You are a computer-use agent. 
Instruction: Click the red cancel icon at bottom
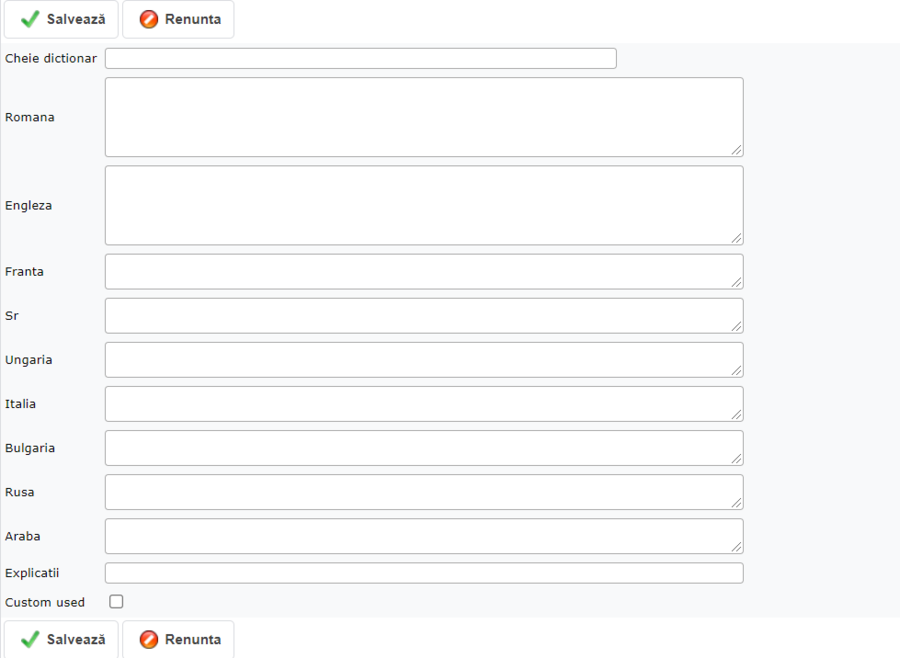tap(149, 639)
